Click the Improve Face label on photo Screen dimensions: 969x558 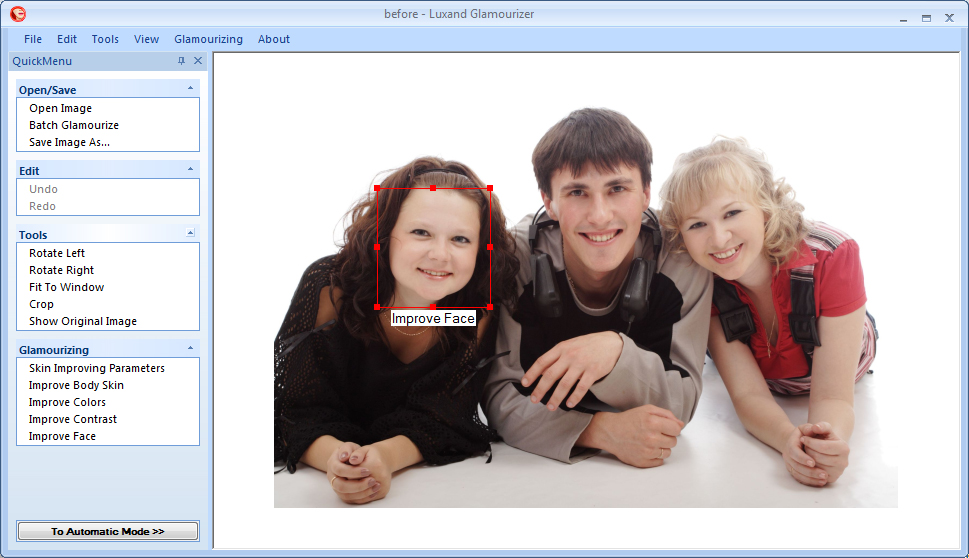pyautogui.click(x=433, y=319)
